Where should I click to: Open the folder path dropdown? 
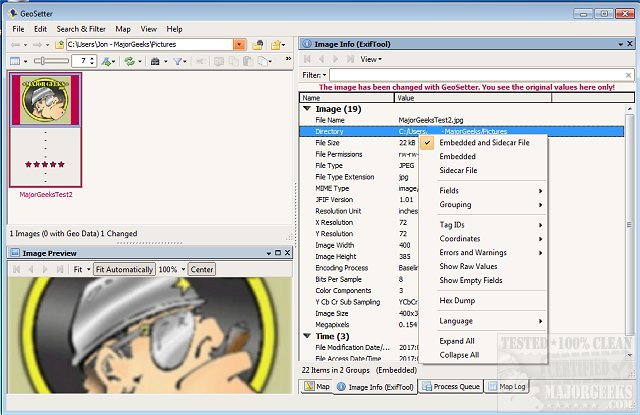click(239, 45)
